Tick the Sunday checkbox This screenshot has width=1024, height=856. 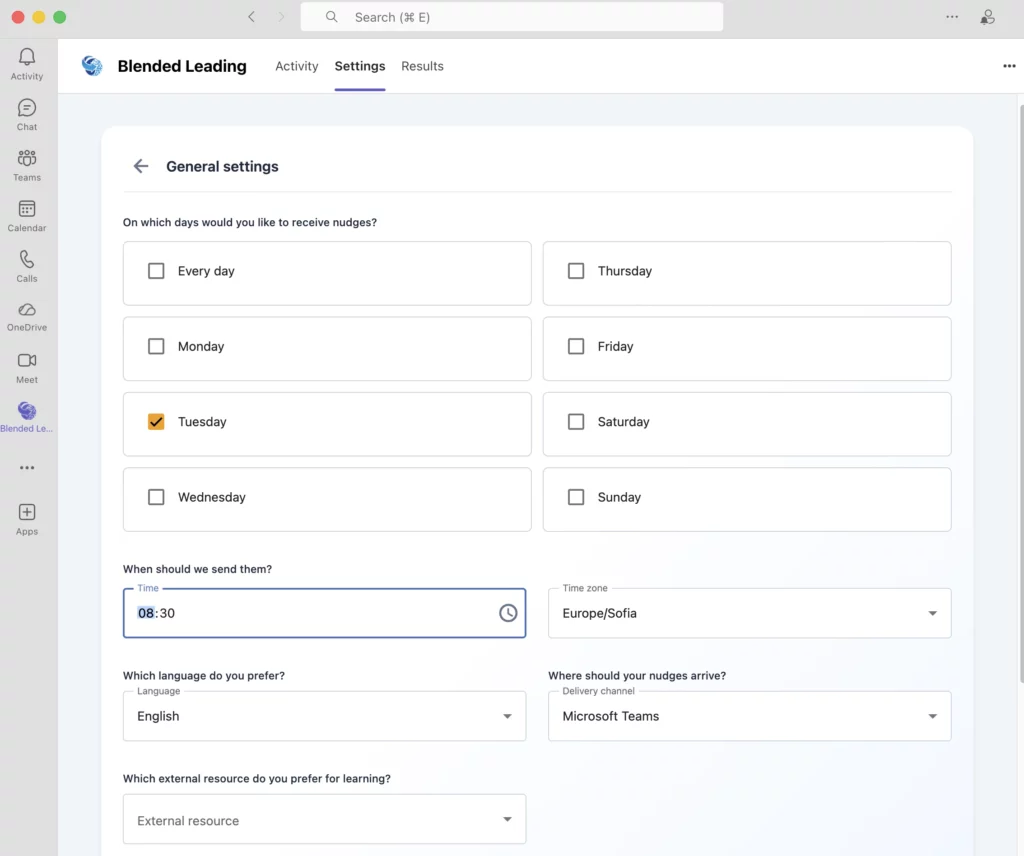[576, 497]
